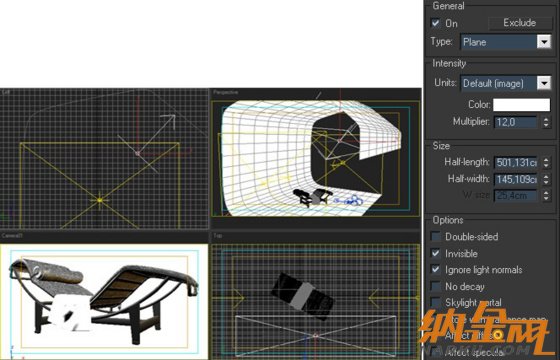
Task: Click the Half-width value field
Action: tap(515, 179)
